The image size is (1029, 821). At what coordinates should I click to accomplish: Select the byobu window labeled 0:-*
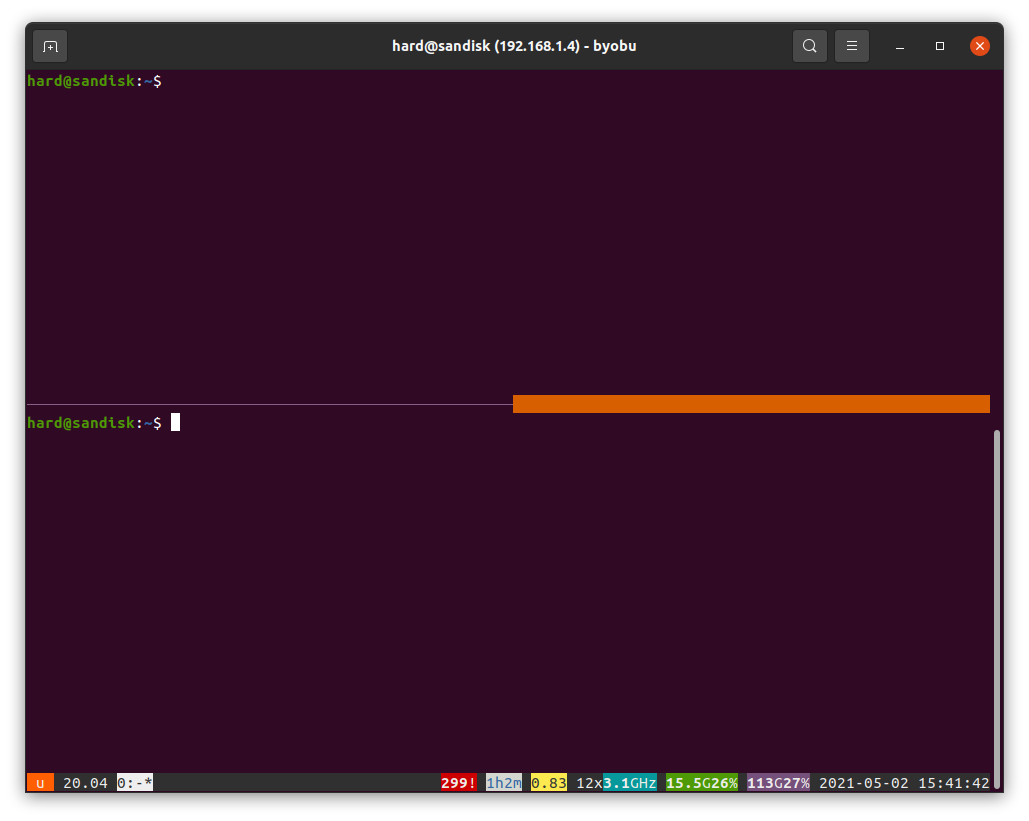point(134,783)
